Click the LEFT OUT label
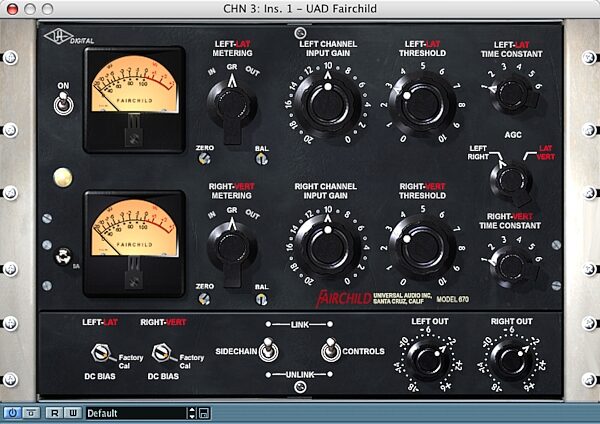Image resolution: width=600 pixels, height=424 pixels. [x=430, y=321]
